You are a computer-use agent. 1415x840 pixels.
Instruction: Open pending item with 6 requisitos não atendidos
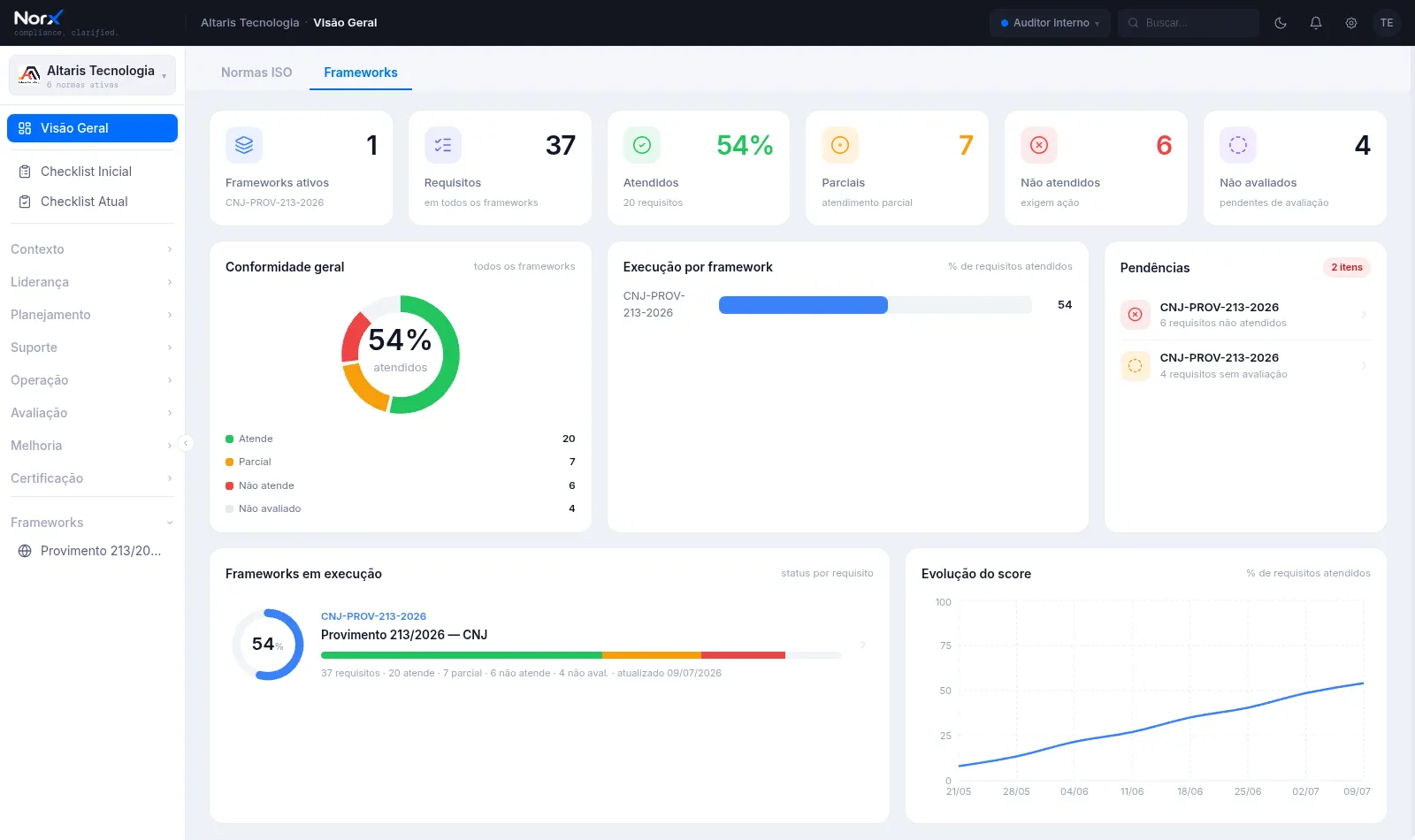point(1245,315)
